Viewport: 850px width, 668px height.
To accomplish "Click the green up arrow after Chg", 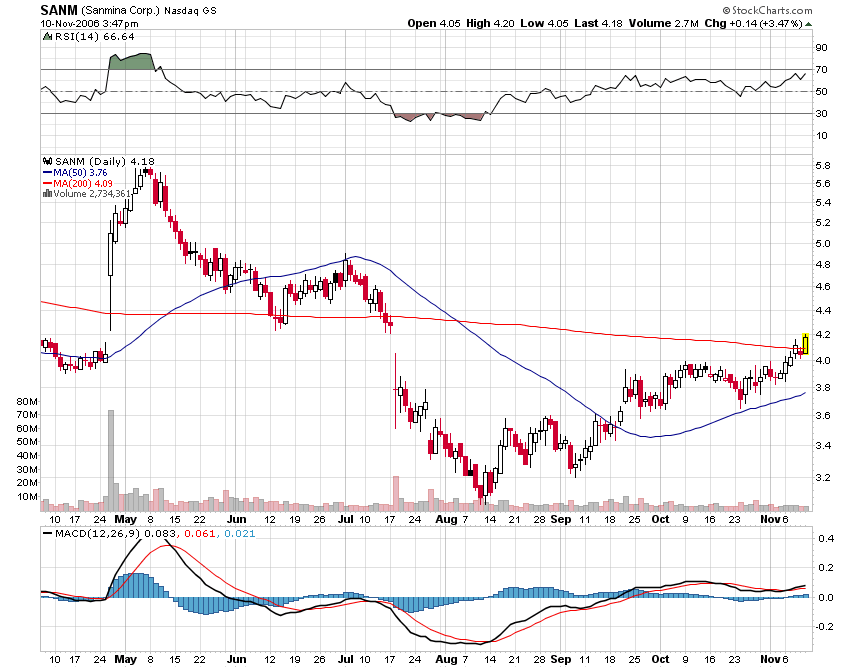I will tap(808, 24).
